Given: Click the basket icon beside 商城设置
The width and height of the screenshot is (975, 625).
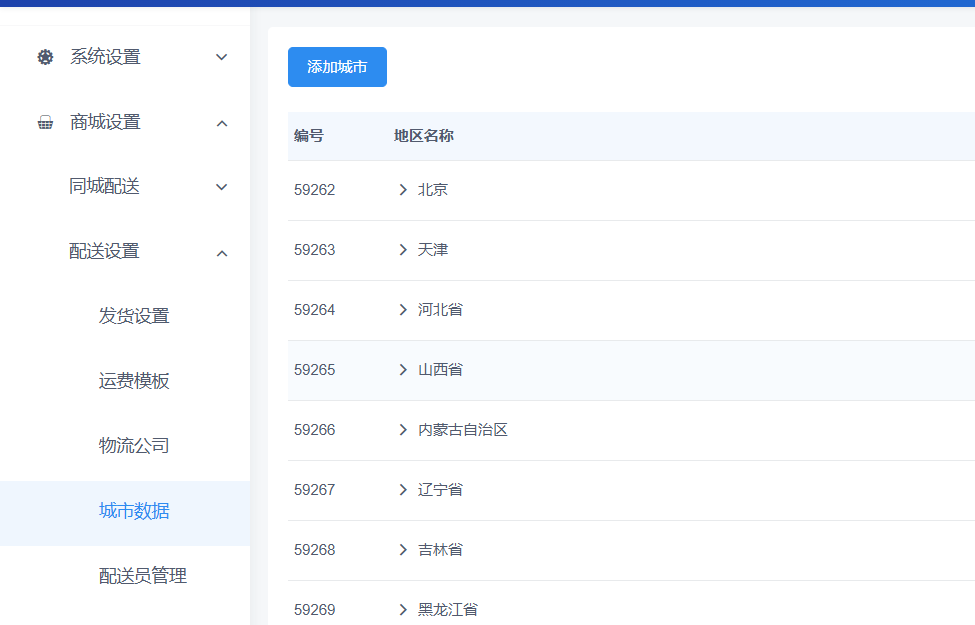Looking at the screenshot, I should tap(45, 123).
